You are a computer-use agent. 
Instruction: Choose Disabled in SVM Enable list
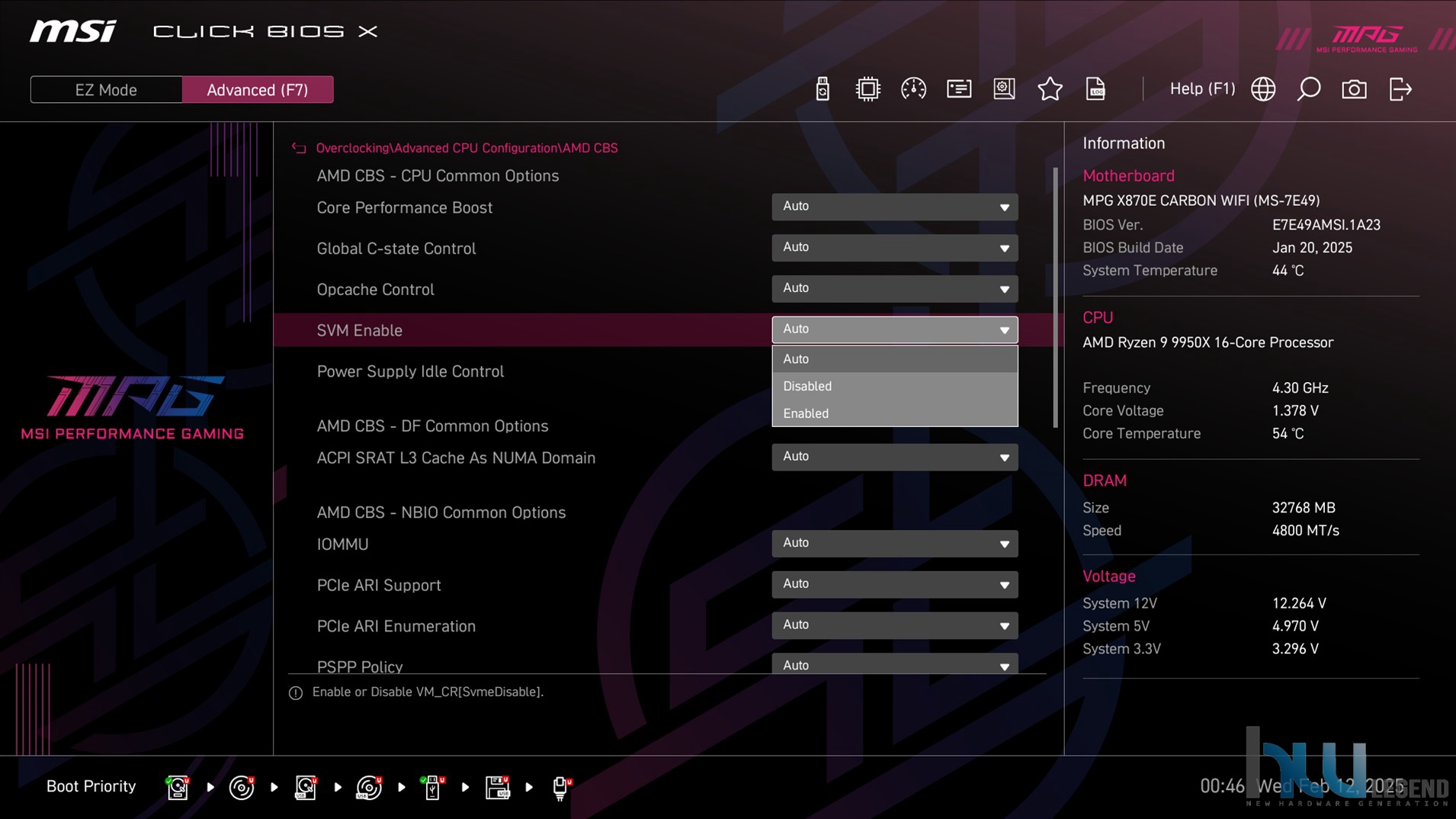click(894, 386)
